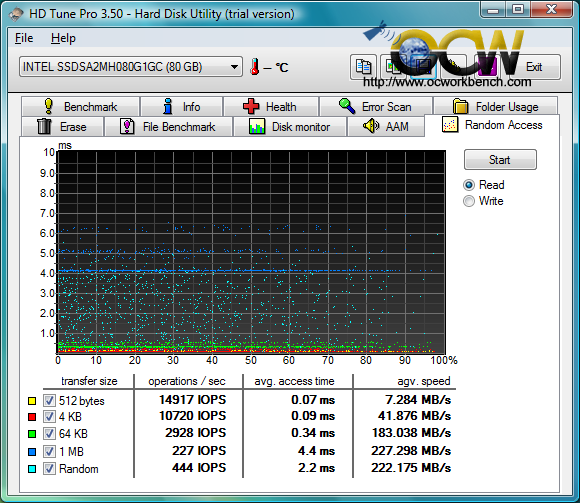Click the Start button

pos(500,160)
